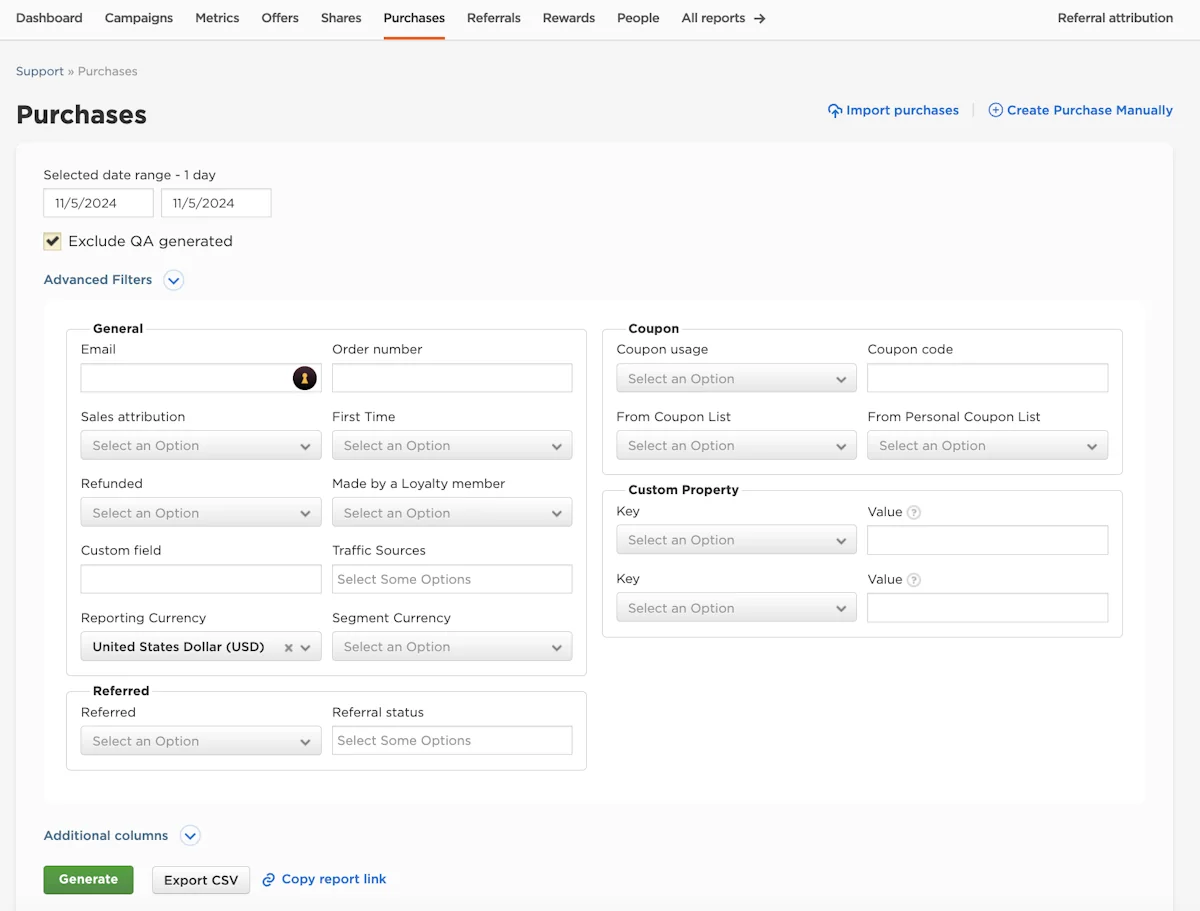Open the Sales attribution dropdown
1200x911 pixels.
pyautogui.click(x=201, y=446)
